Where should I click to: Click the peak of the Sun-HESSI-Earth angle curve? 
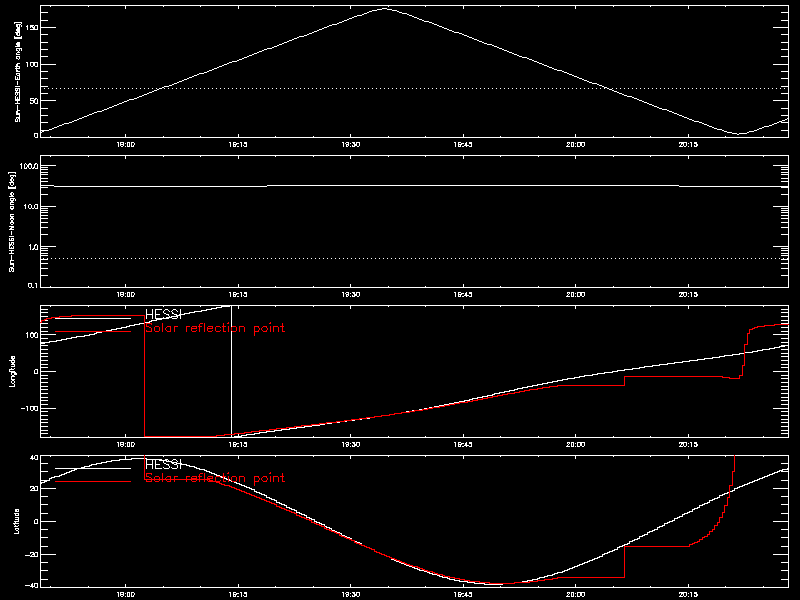pos(385,8)
